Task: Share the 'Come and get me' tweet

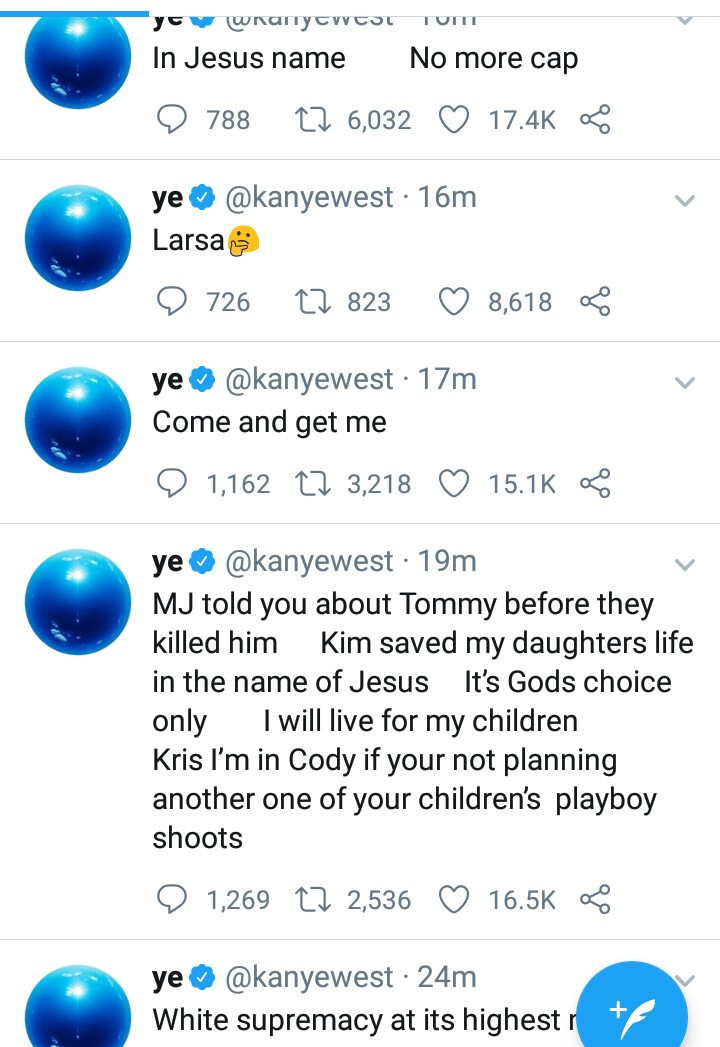Action: (595, 484)
